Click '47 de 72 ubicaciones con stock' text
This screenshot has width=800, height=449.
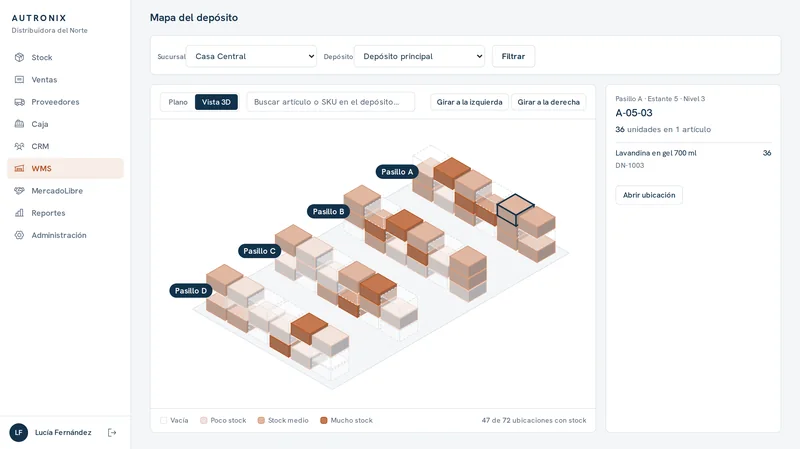point(534,420)
